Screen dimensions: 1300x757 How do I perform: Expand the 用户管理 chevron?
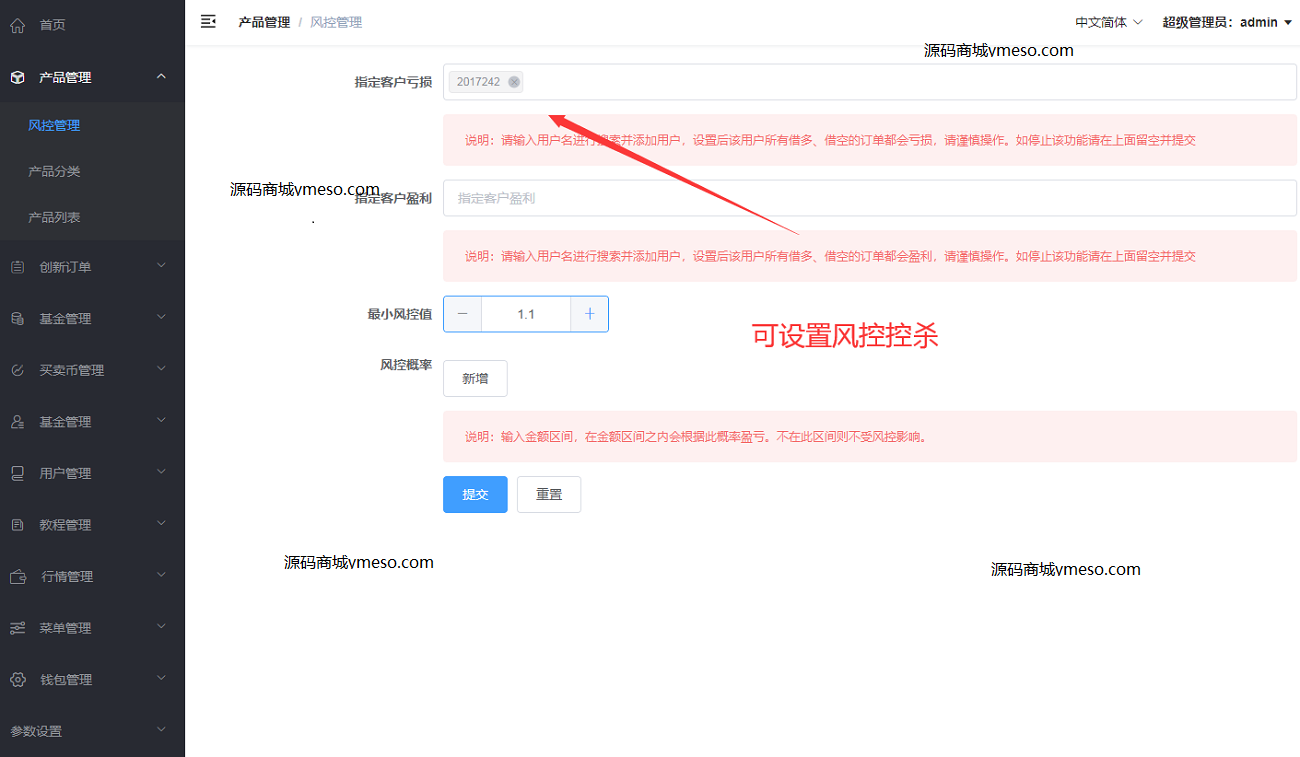[x=161, y=472]
